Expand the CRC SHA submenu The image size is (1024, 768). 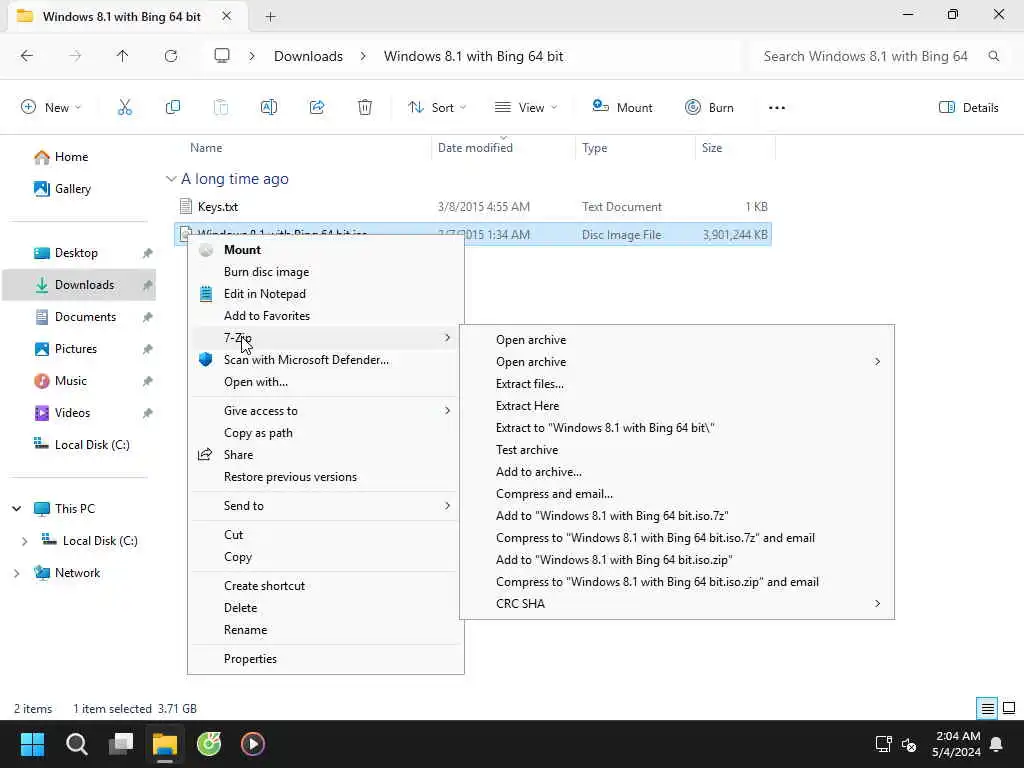[x=877, y=604]
